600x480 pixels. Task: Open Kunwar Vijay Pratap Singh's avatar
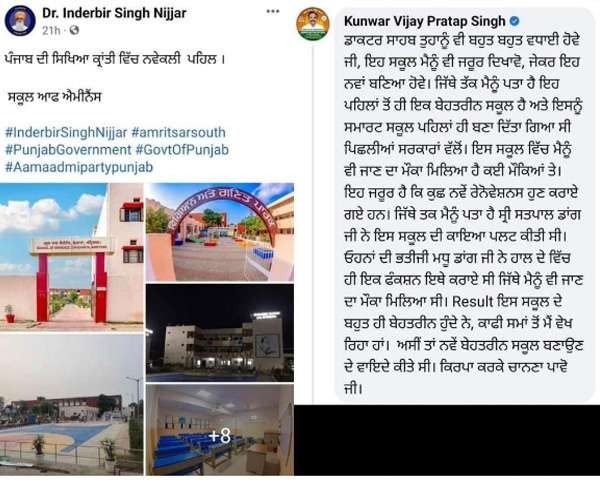click(313, 23)
